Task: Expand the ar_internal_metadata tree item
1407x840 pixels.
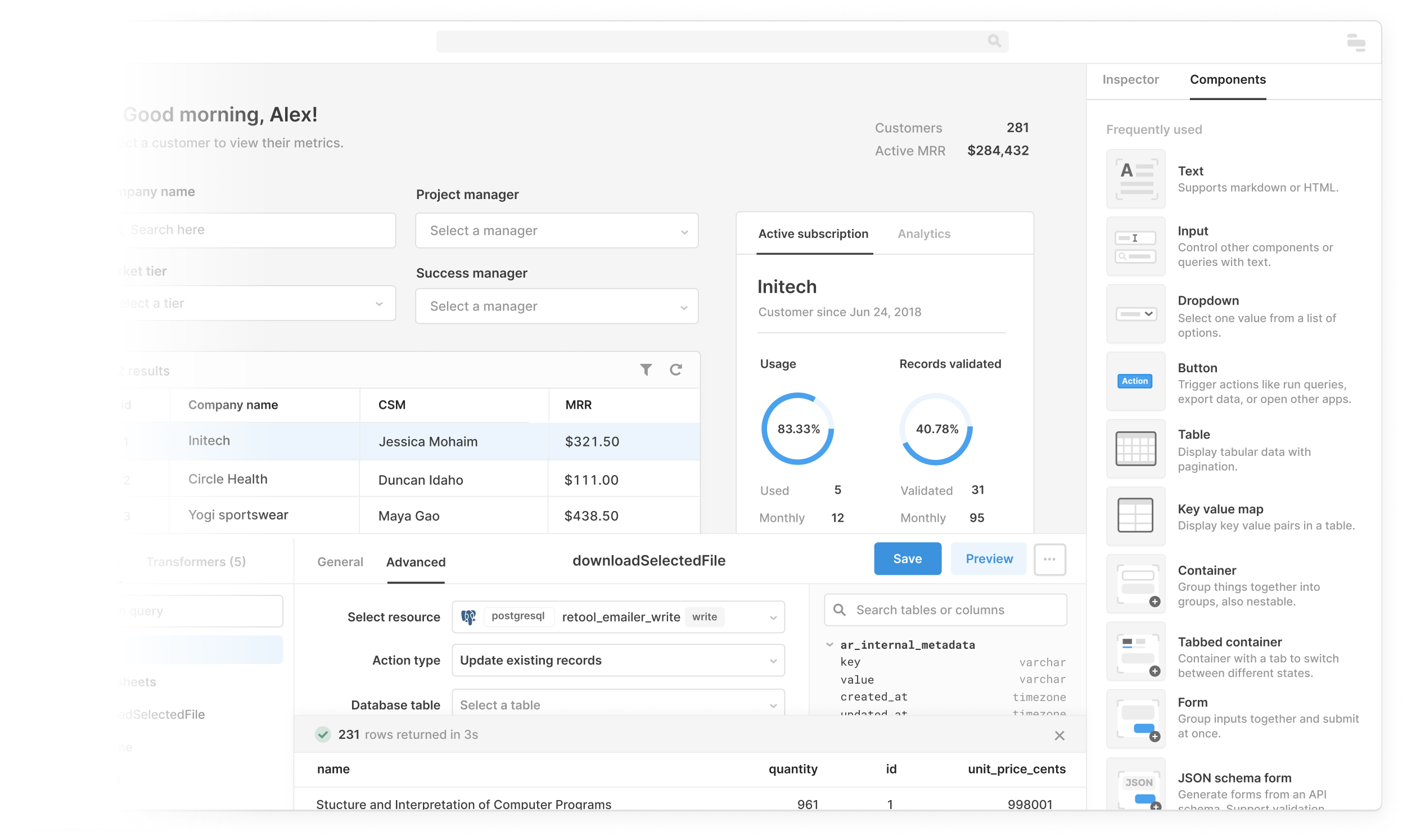Action: pos(830,644)
